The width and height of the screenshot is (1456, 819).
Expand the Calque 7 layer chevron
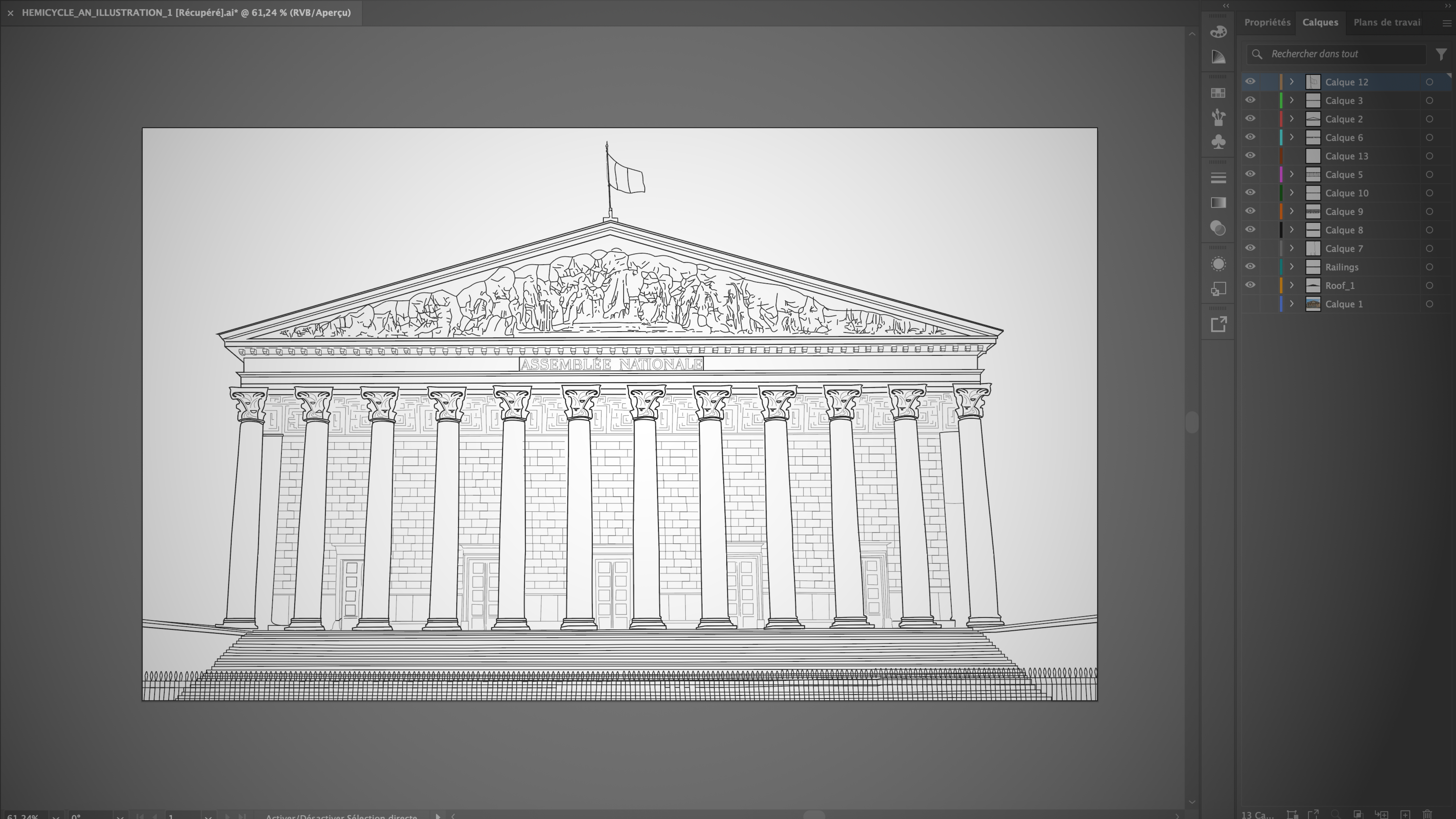point(1291,248)
